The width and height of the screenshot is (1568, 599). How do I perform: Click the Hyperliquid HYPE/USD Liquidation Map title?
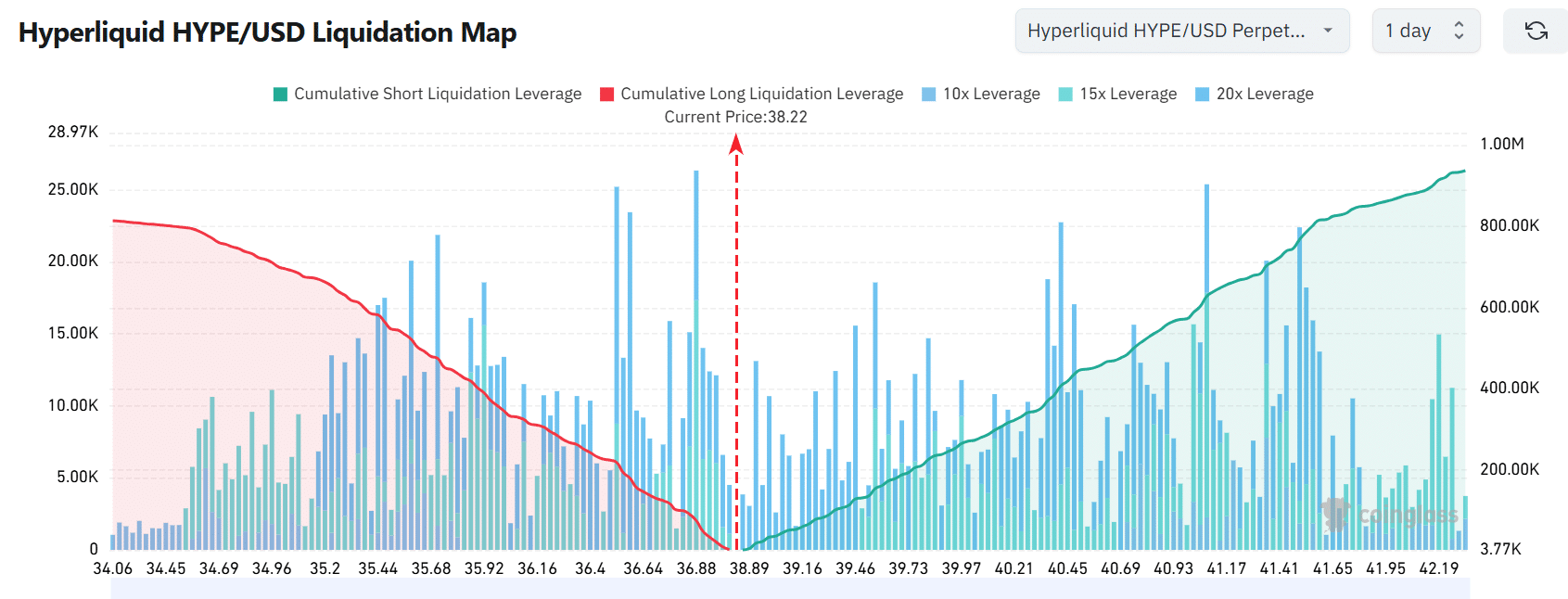click(267, 32)
